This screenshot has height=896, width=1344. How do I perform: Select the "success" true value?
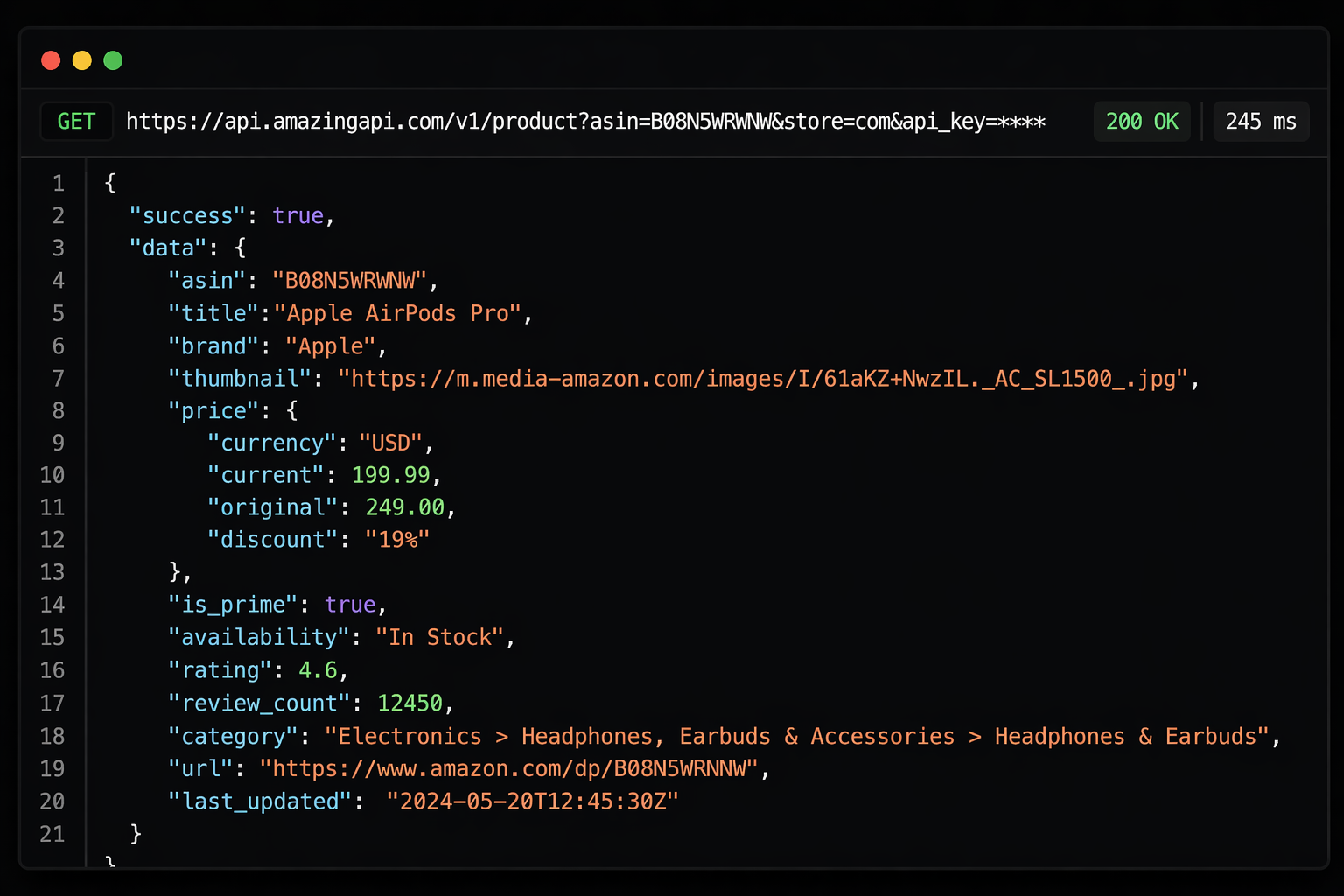[297, 216]
